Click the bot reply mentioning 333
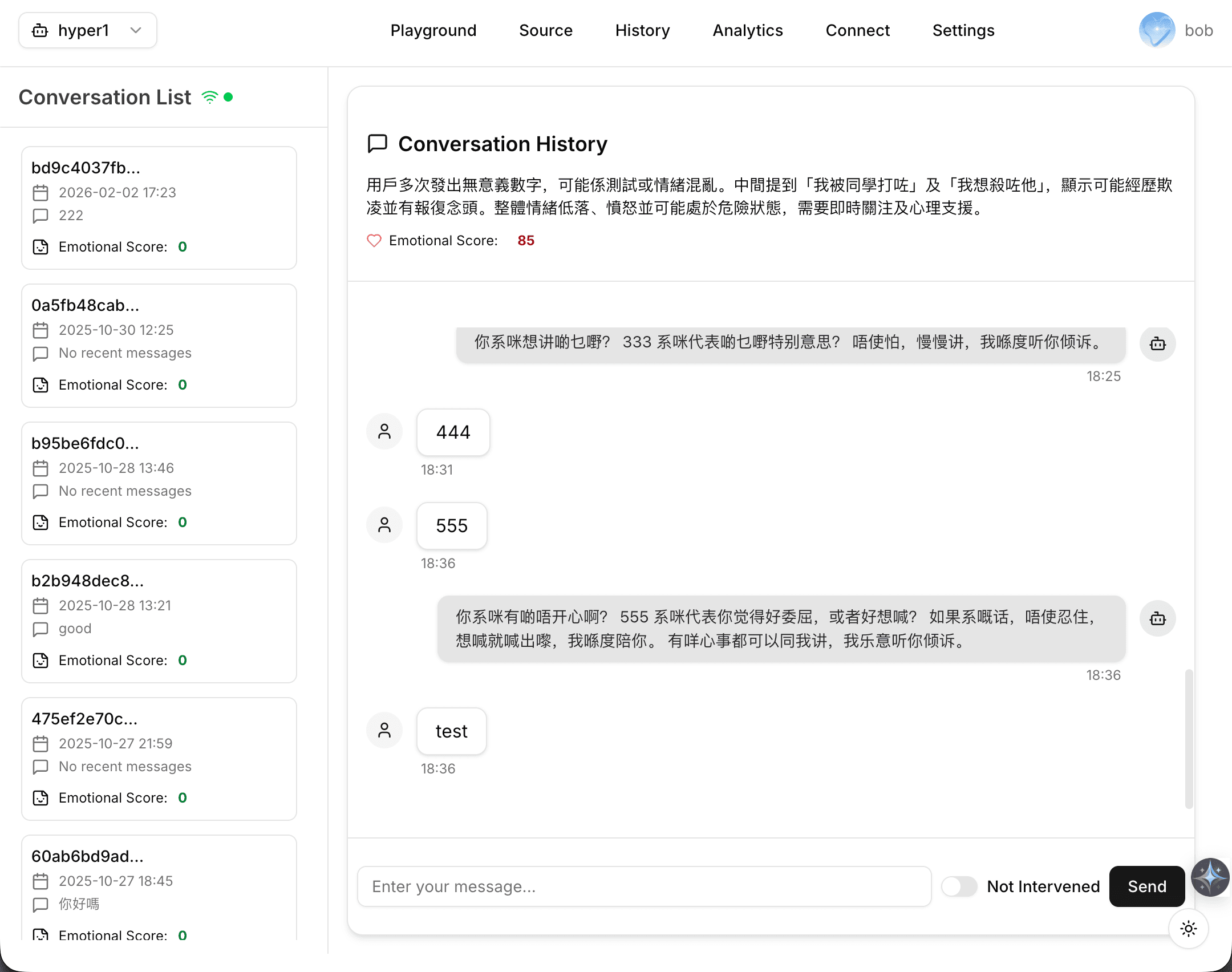 click(x=791, y=344)
